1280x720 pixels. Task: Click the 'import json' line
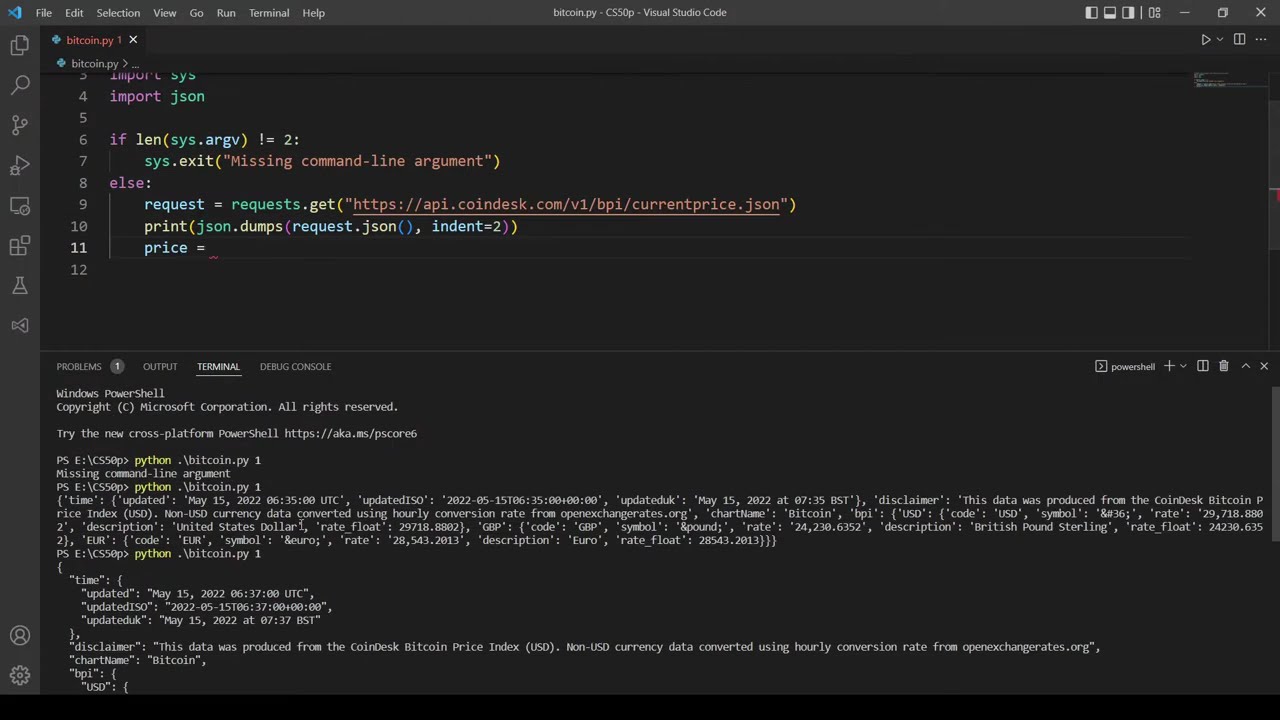pos(157,96)
